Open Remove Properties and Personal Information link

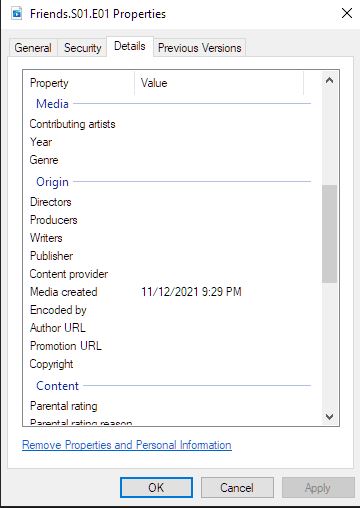[127, 445]
